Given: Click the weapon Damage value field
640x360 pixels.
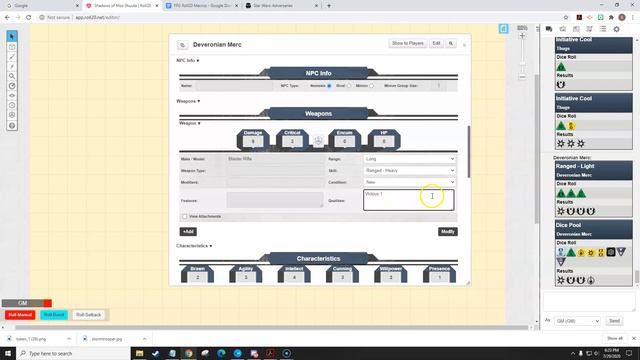Looking at the screenshot, I should tap(253, 142).
